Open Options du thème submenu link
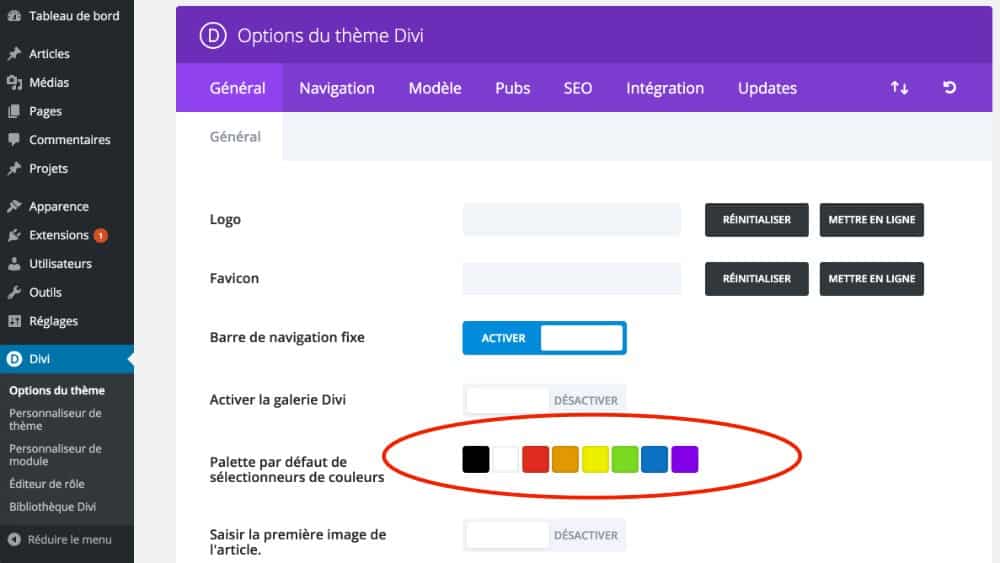This screenshot has width=1000, height=563. [x=57, y=390]
